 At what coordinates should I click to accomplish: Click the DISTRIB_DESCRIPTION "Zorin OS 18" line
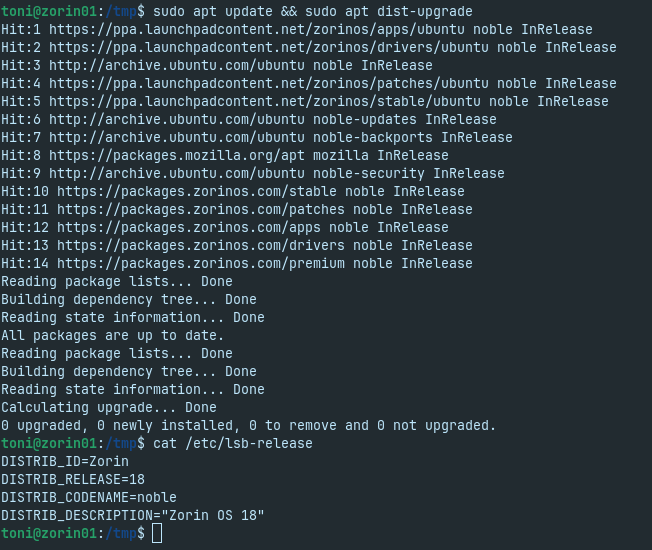132,515
